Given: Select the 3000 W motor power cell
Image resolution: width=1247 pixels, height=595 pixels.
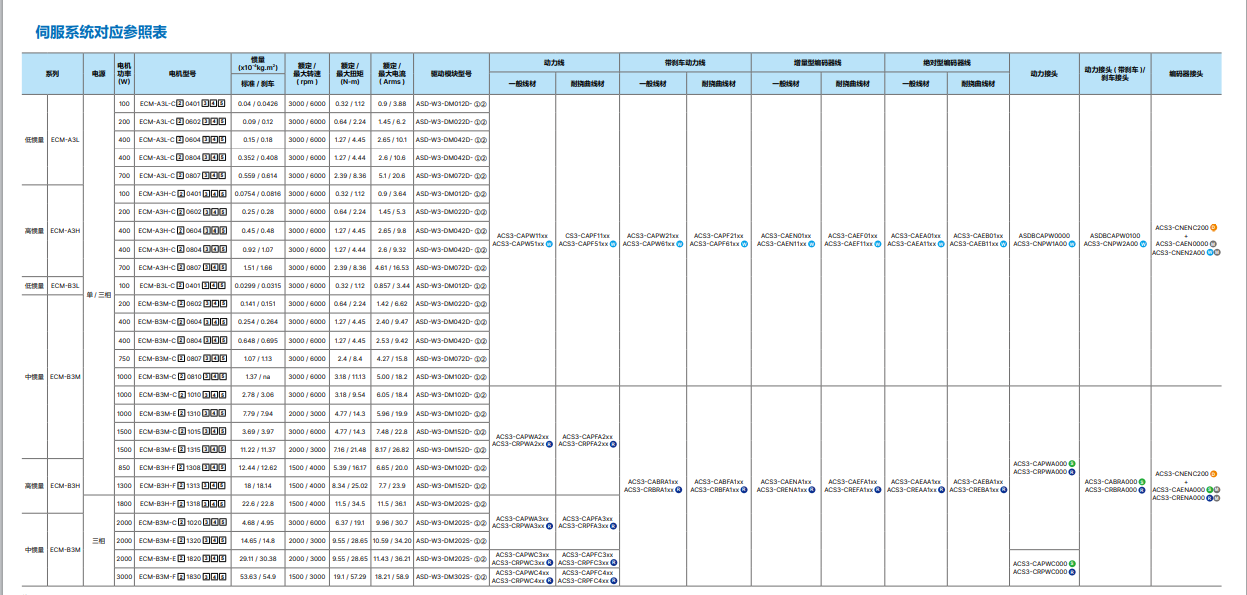Looking at the screenshot, I should (x=124, y=577).
